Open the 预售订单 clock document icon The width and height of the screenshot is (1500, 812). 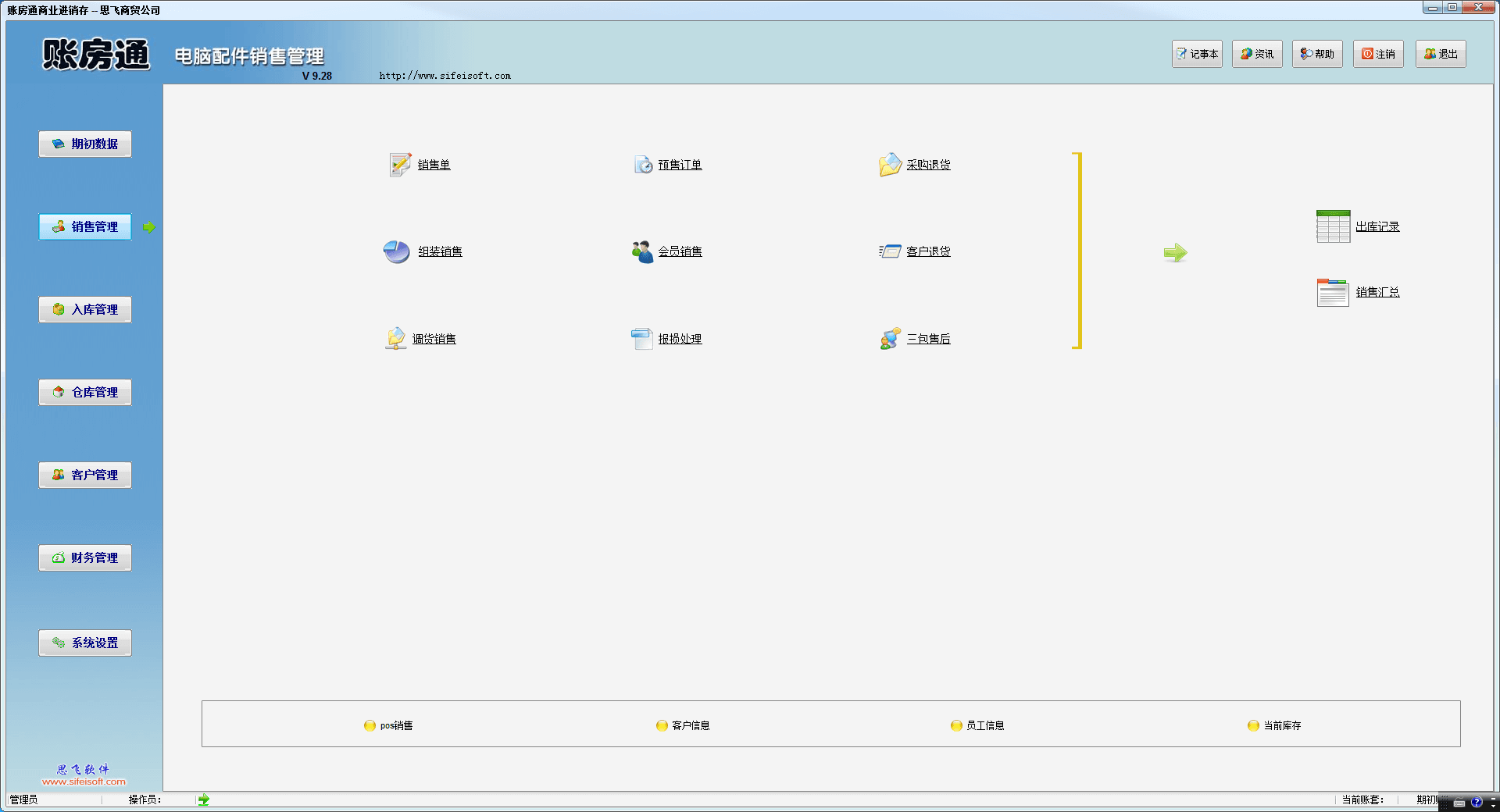point(643,165)
